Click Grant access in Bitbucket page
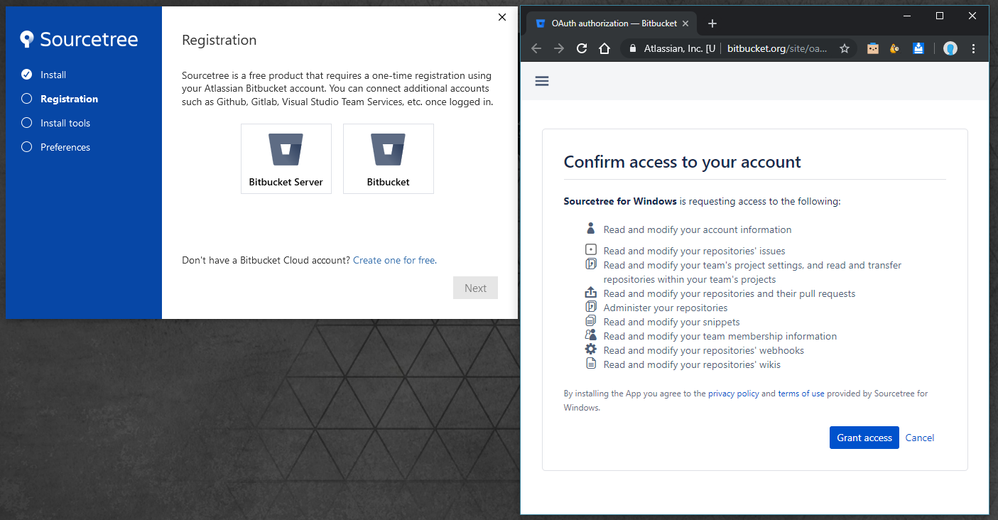 click(x=864, y=437)
